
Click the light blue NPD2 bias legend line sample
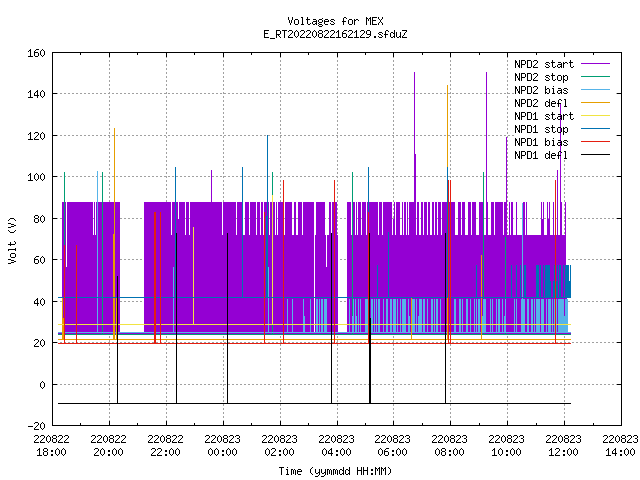click(595, 90)
